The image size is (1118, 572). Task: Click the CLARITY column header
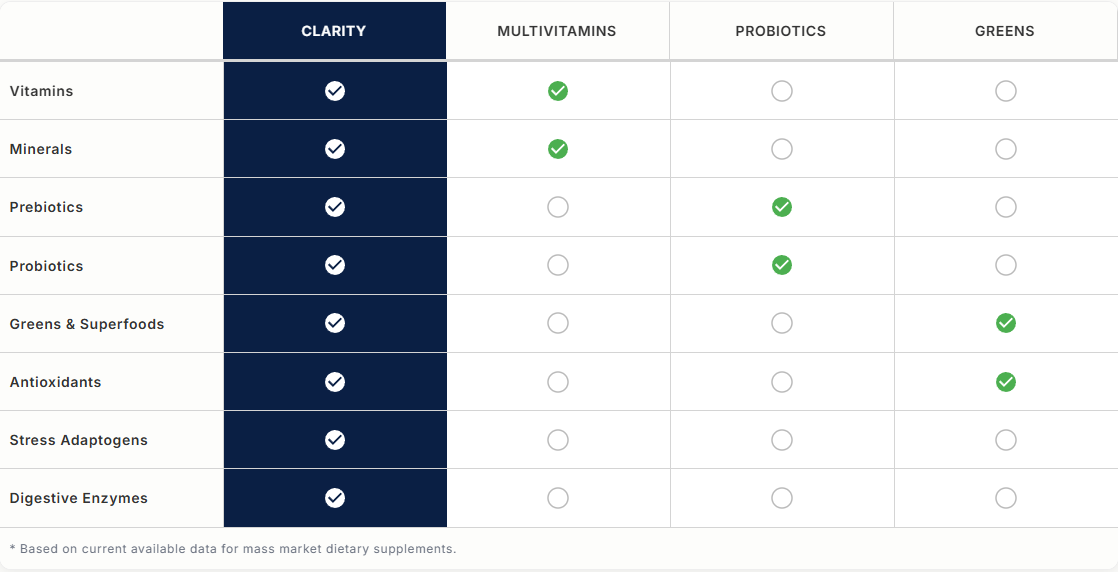click(334, 31)
